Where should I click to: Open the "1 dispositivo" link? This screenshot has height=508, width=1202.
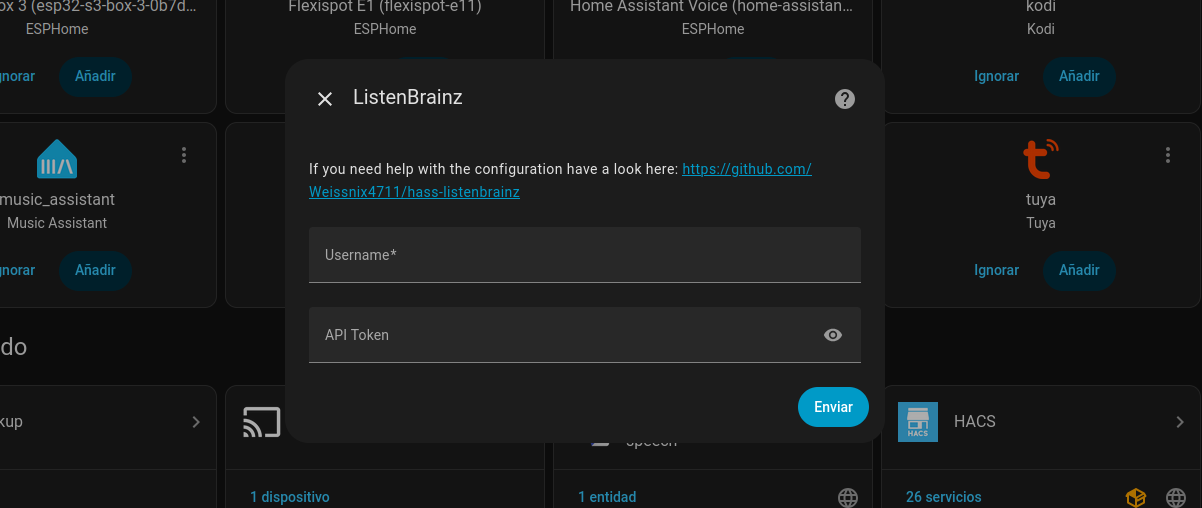(290, 497)
